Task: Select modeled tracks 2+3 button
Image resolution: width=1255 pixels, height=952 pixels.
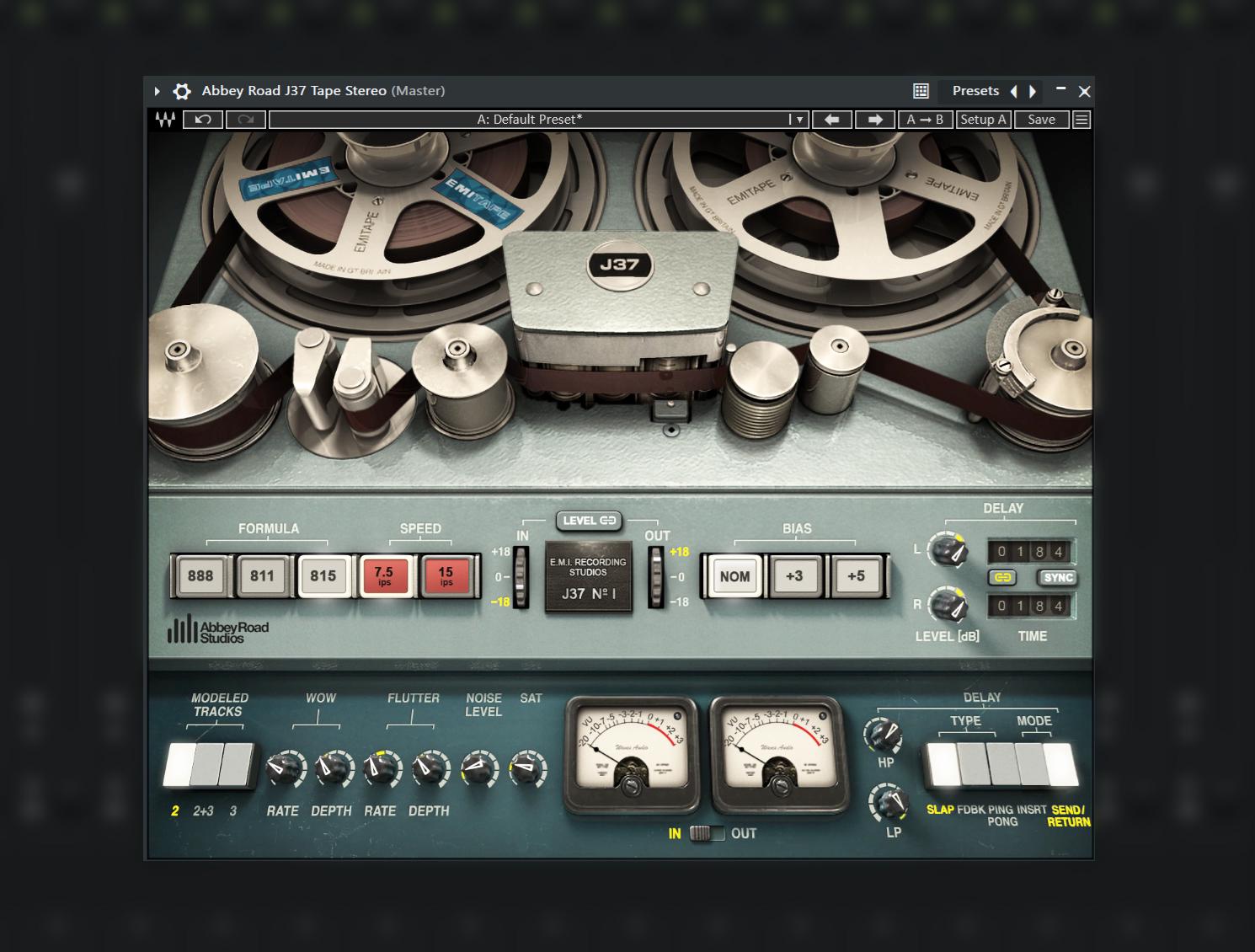Action: tap(208, 765)
